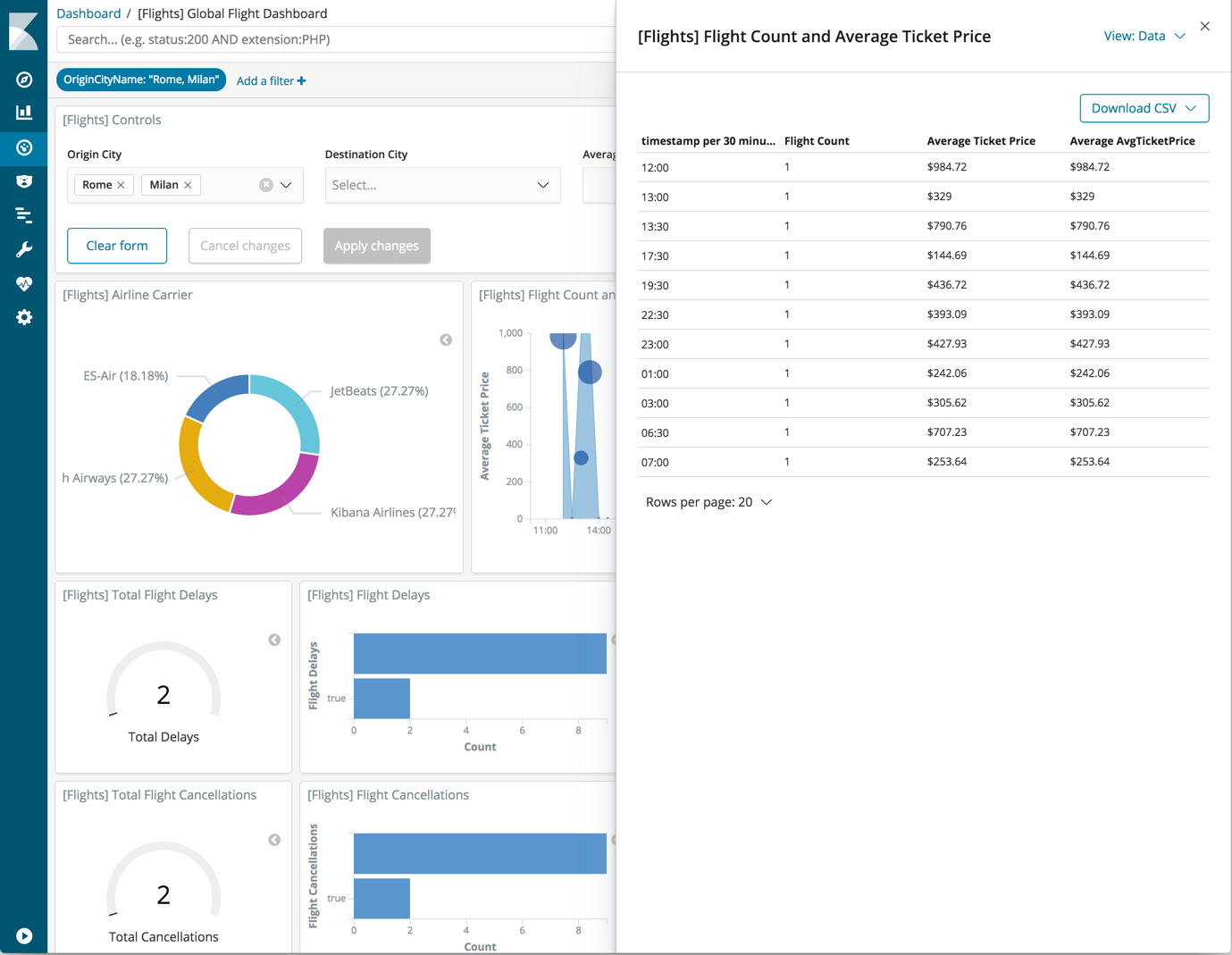The height and width of the screenshot is (955, 1232).
Task: Click the Kibana logo at top left
Action: tap(24, 31)
